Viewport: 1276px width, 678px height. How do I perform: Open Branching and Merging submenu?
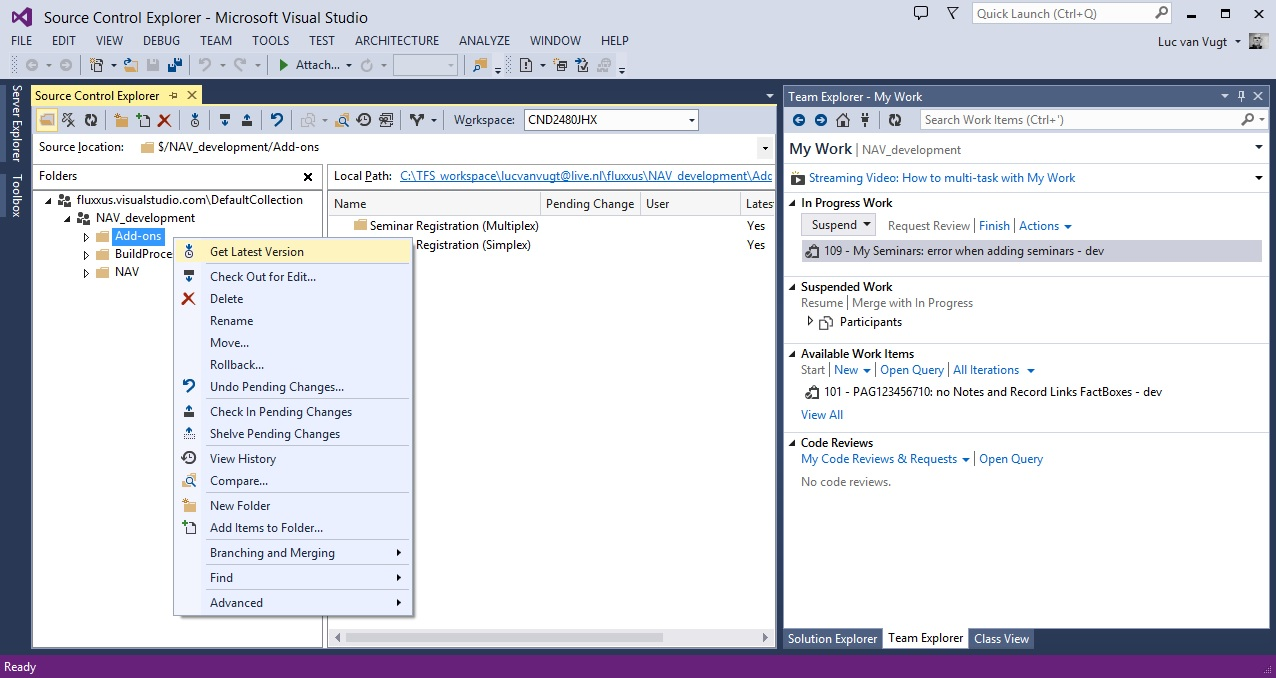pos(293,553)
